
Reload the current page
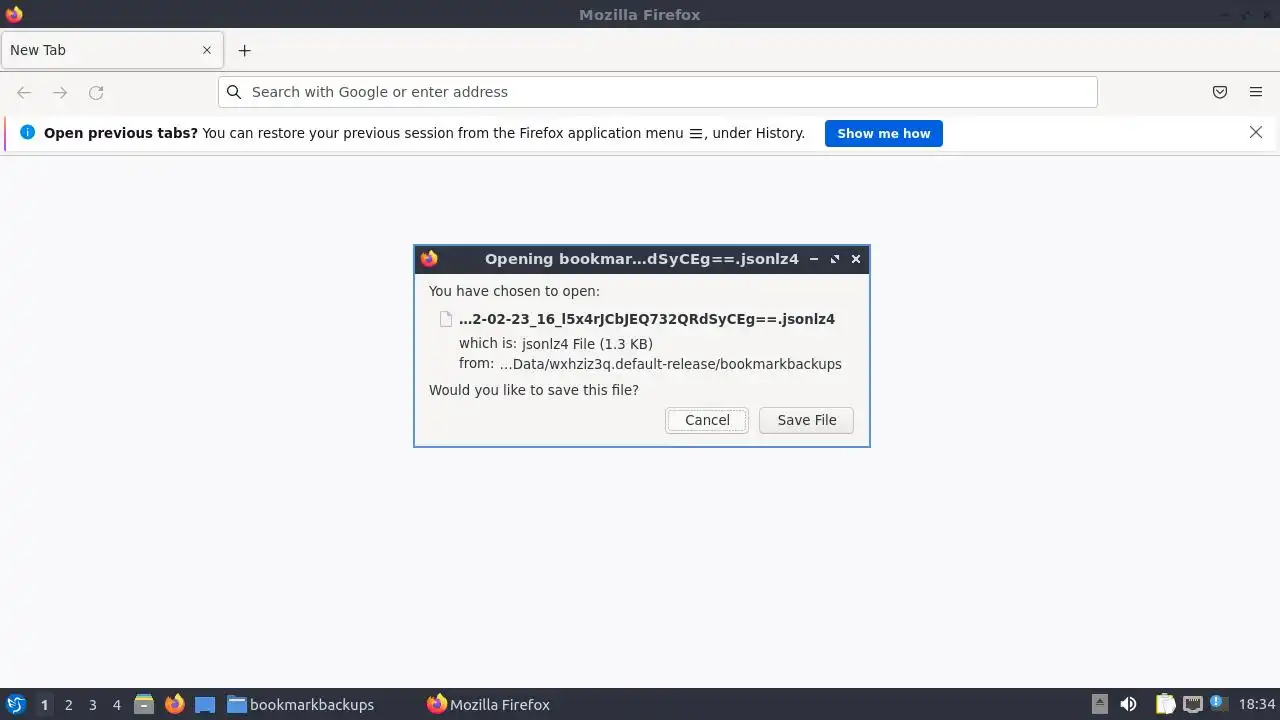(x=96, y=92)
